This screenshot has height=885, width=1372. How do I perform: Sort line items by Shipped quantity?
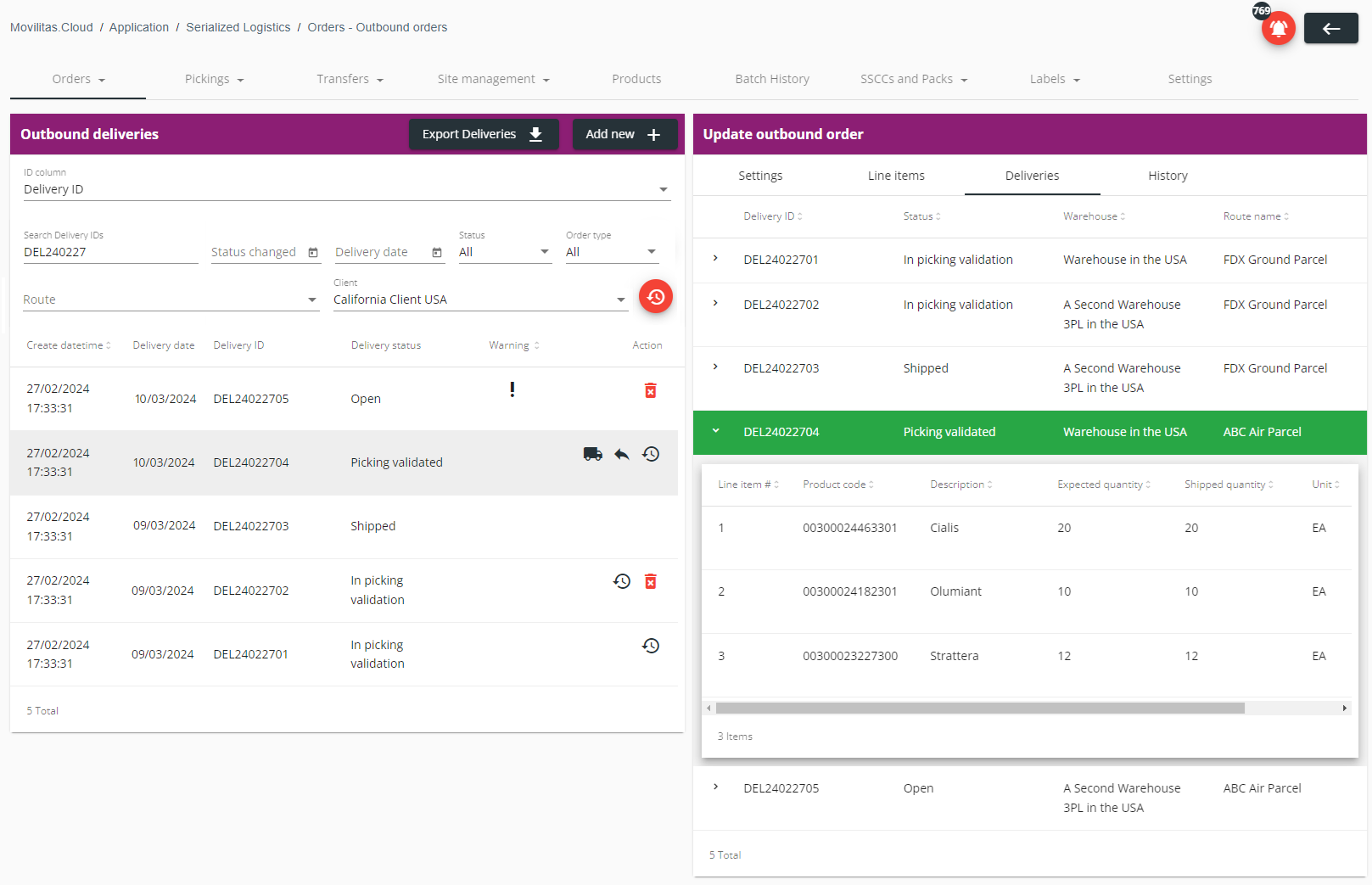1229,485
